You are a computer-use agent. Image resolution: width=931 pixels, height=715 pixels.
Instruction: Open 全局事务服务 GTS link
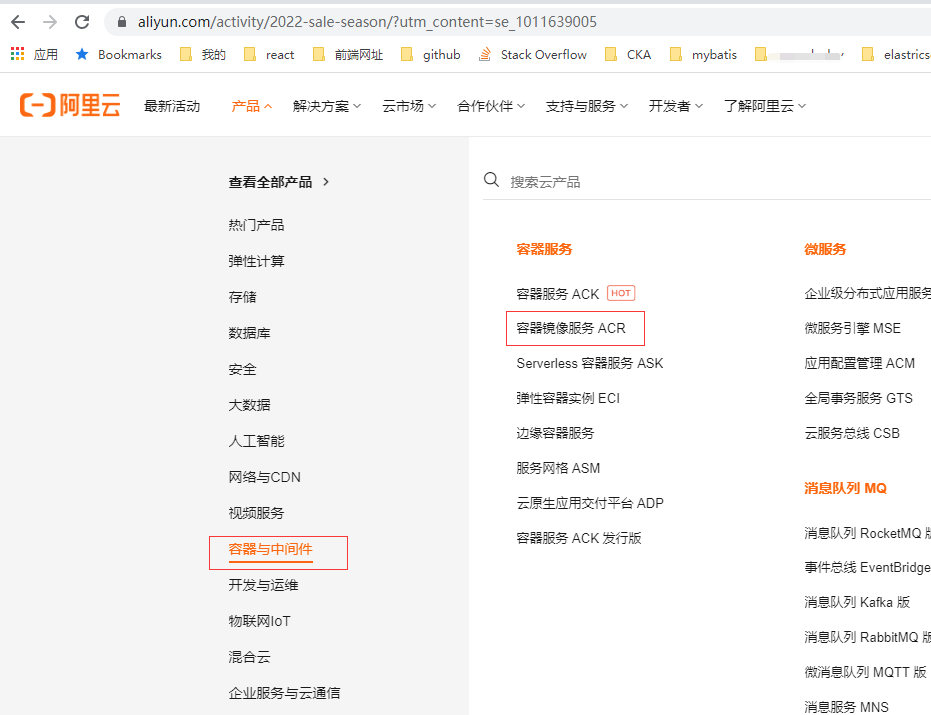859,398
